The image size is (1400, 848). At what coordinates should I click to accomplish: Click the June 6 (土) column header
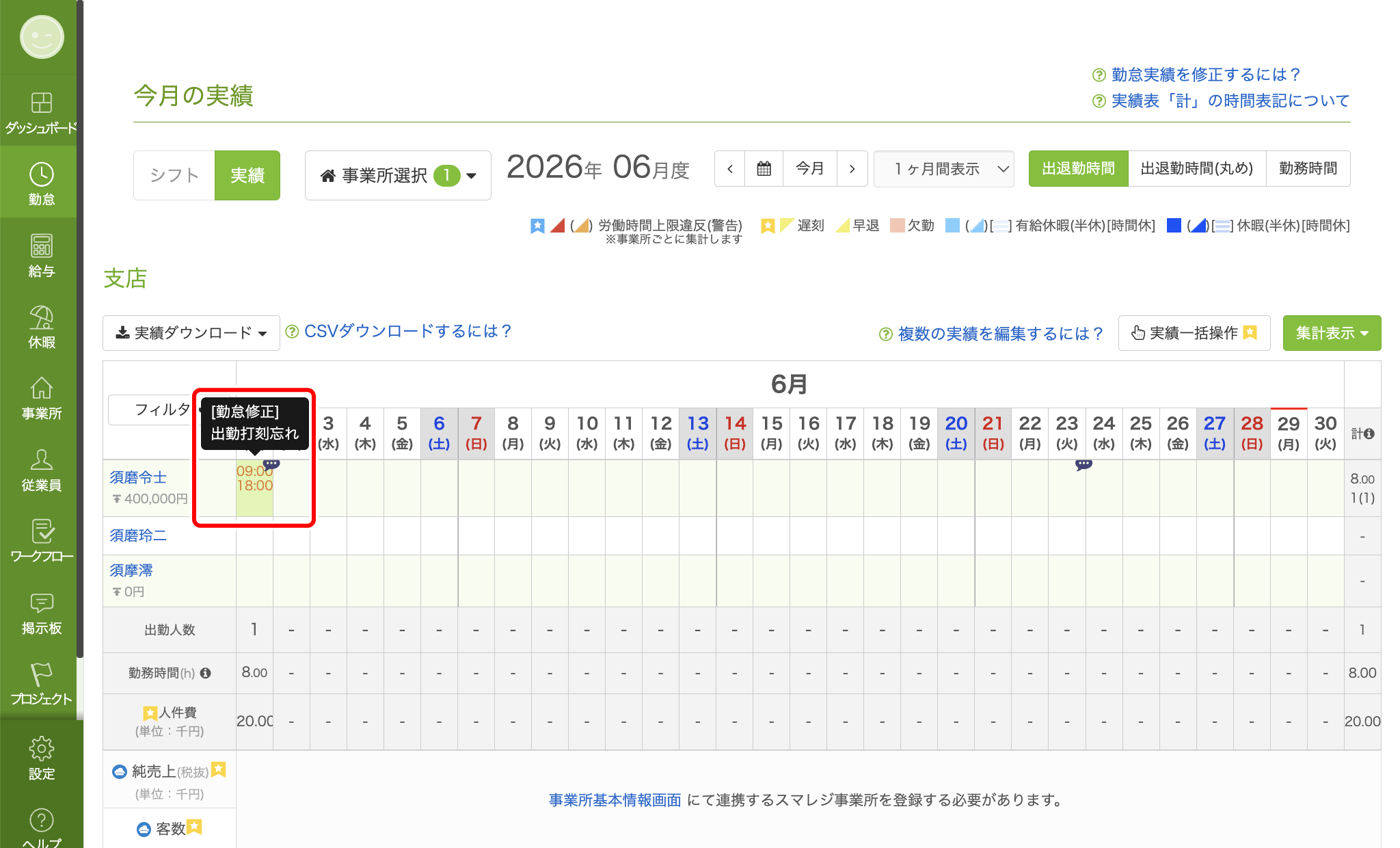point(439,434)
